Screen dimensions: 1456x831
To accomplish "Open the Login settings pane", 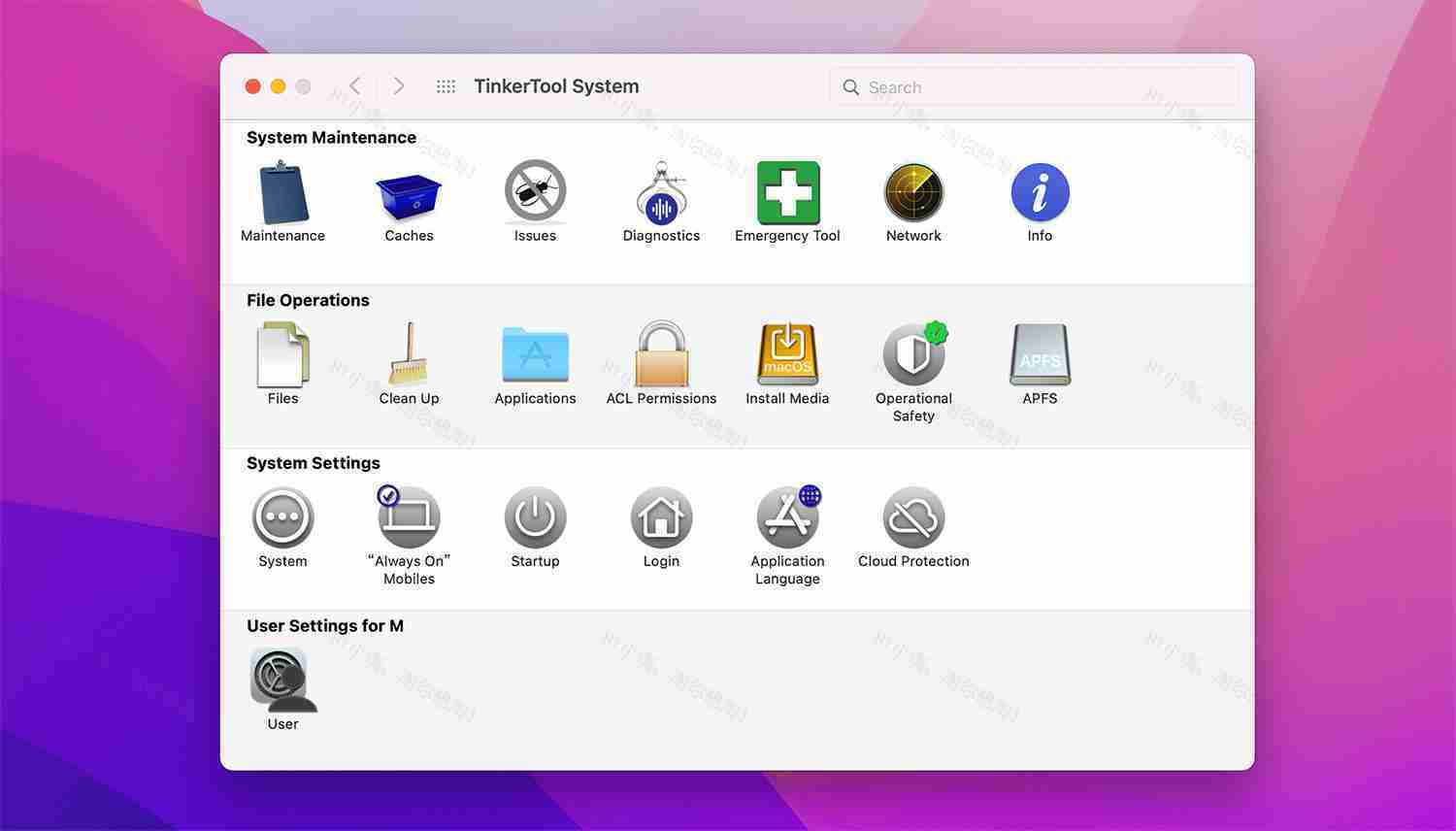I will 661,517.
